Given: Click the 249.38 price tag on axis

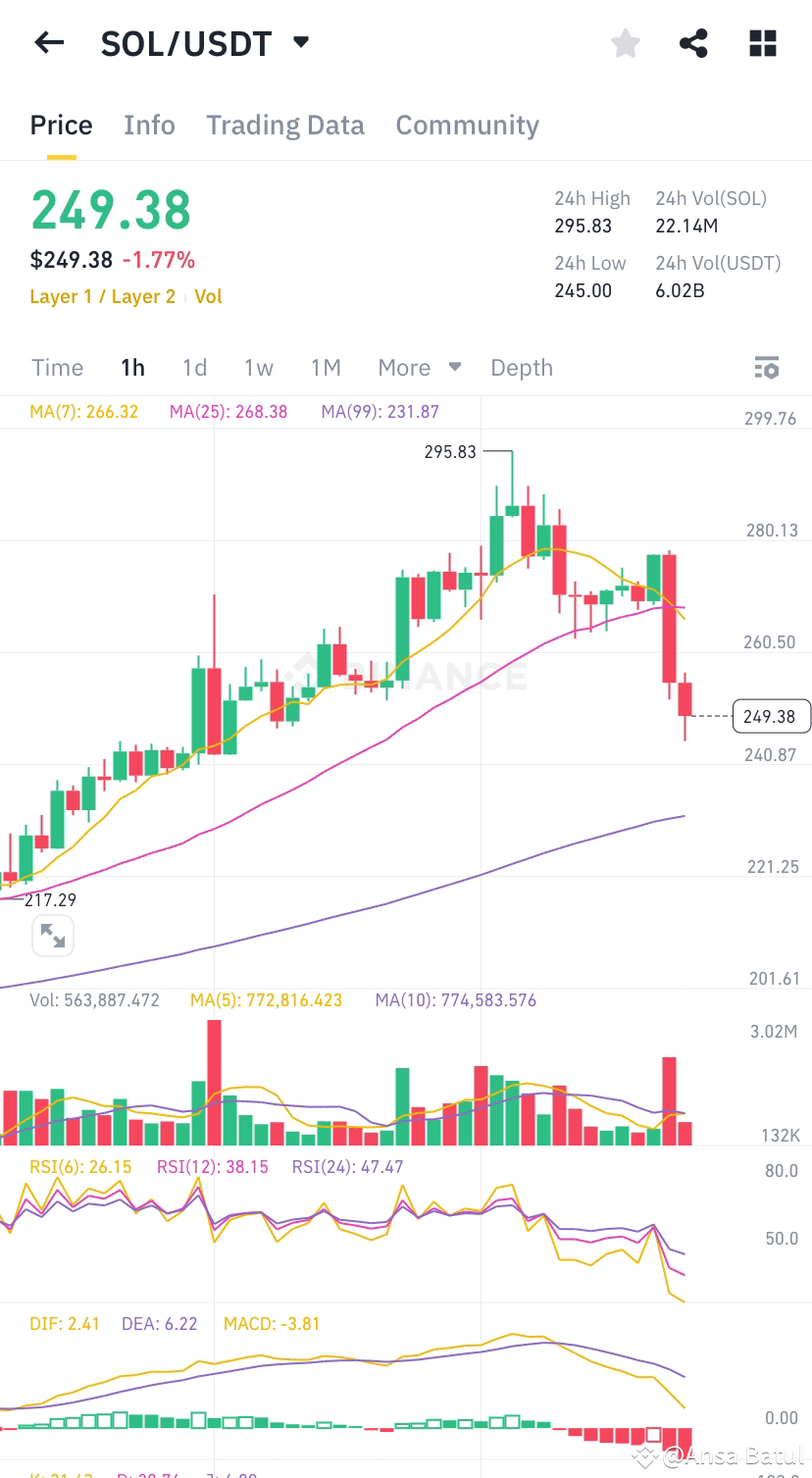Looking at the screenshot, I should [771, 716].
